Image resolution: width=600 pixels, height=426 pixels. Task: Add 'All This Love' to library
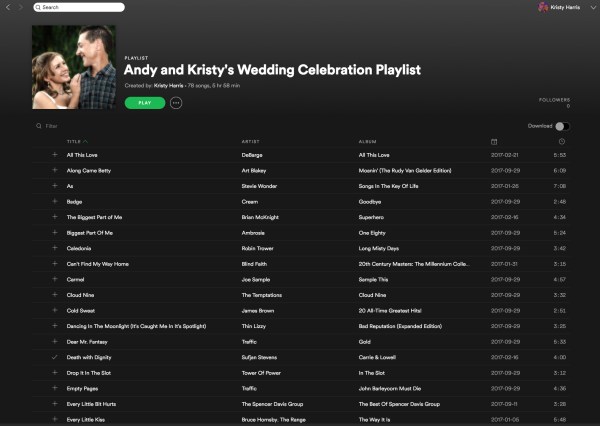click(55, 155)
